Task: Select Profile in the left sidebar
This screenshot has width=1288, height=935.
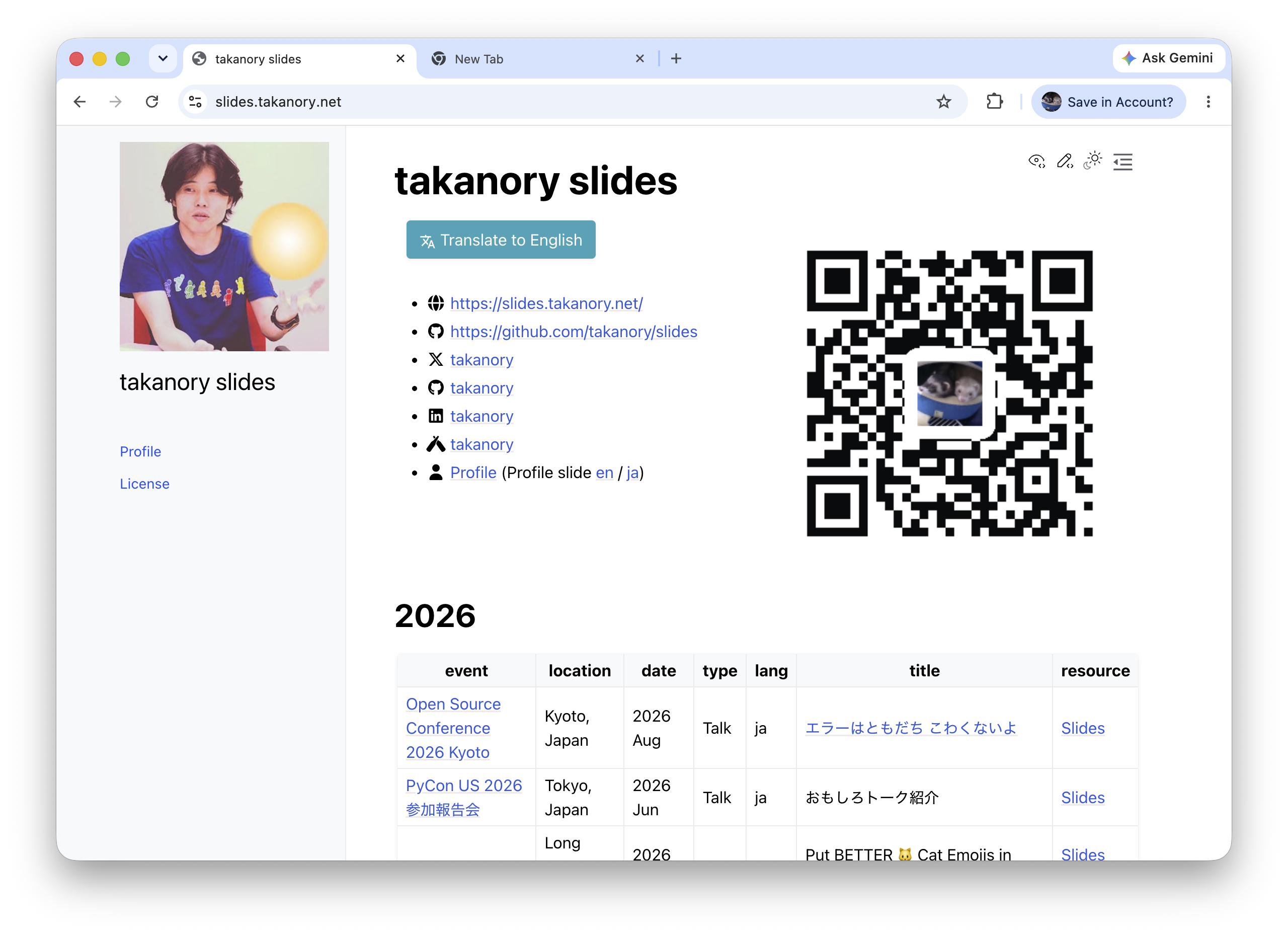Action: click(140, 451)
